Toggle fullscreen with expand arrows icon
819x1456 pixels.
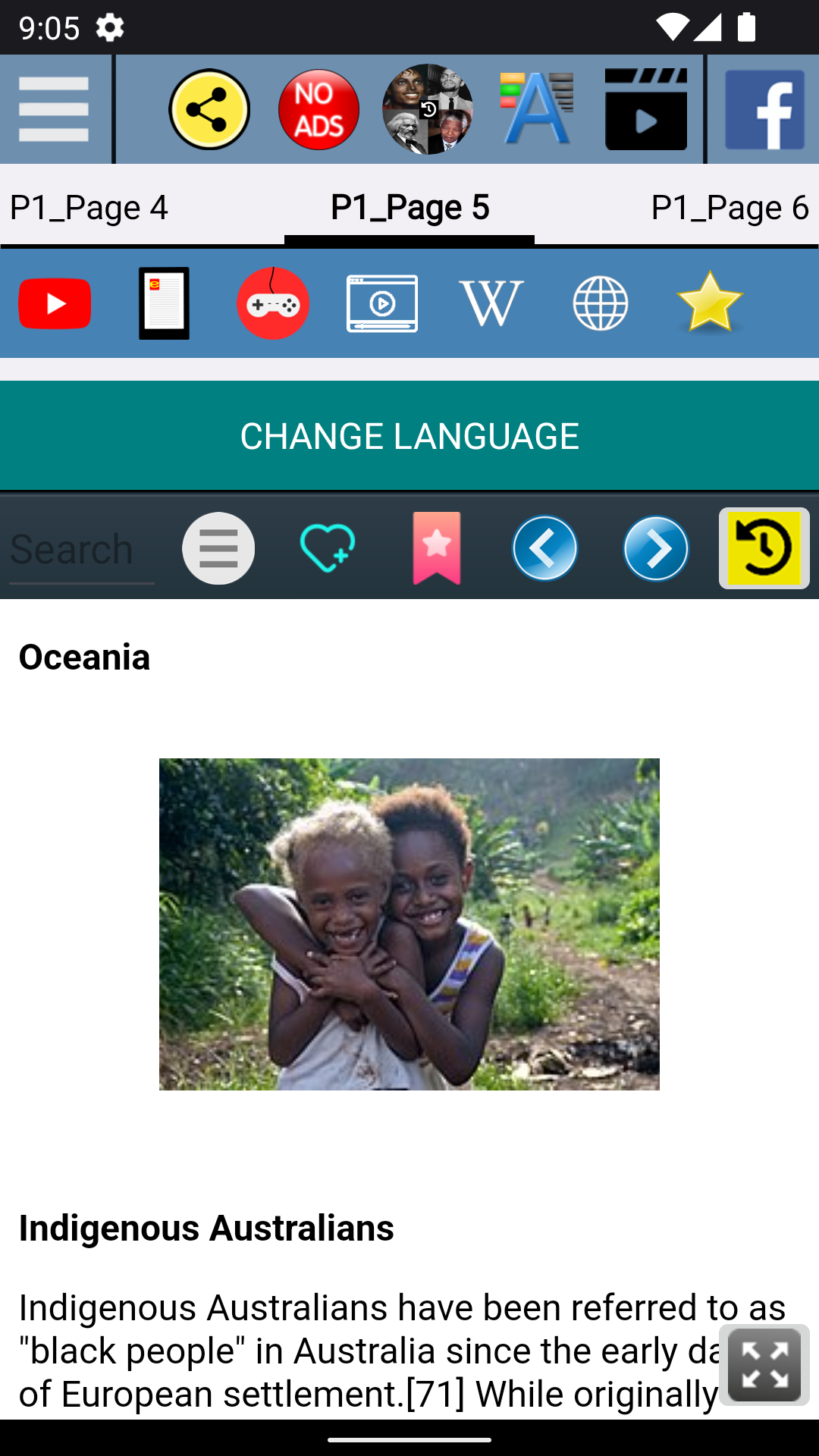point(764,1365)
